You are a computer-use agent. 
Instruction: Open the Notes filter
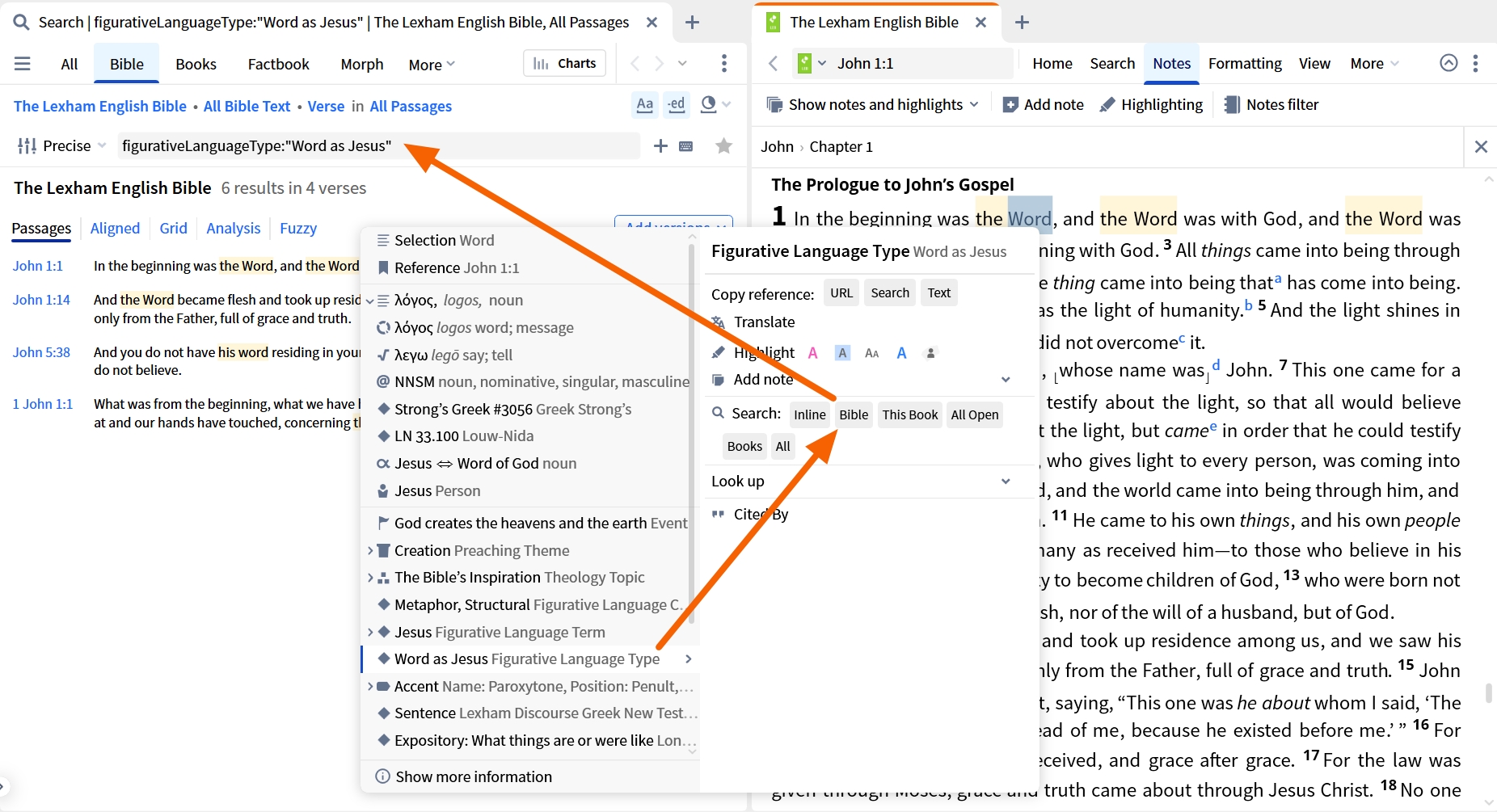(x=1271, y=104)
